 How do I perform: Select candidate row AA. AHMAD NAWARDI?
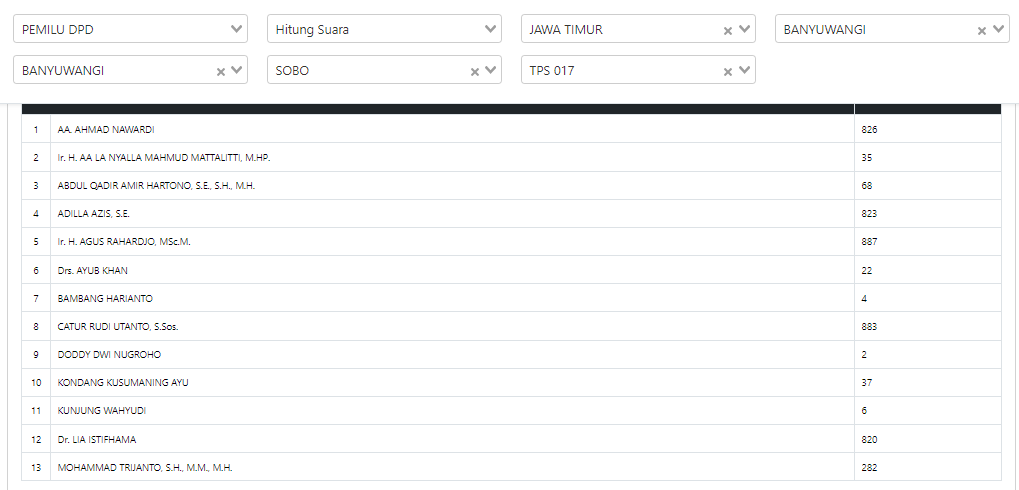click(106, 130)
